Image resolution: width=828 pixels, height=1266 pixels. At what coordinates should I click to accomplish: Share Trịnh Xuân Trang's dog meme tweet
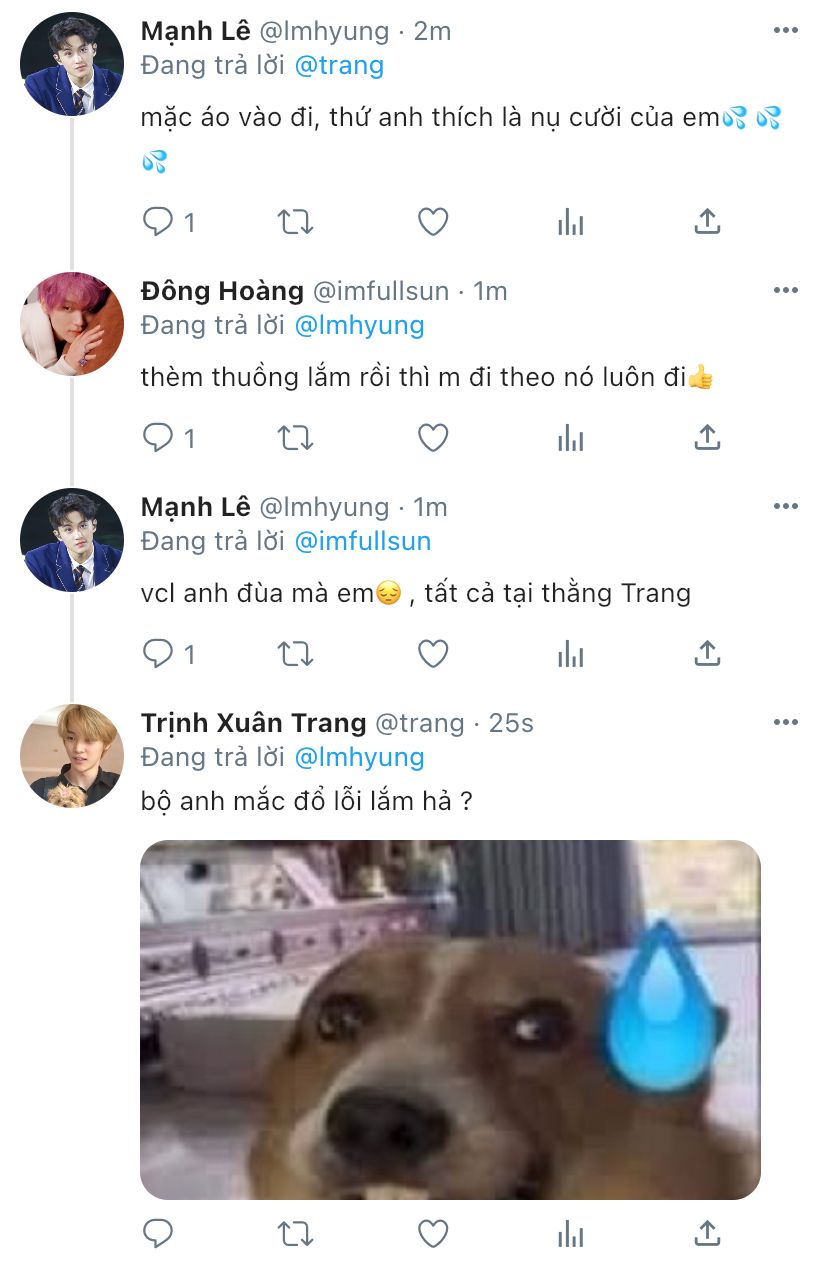(707, 1233)
